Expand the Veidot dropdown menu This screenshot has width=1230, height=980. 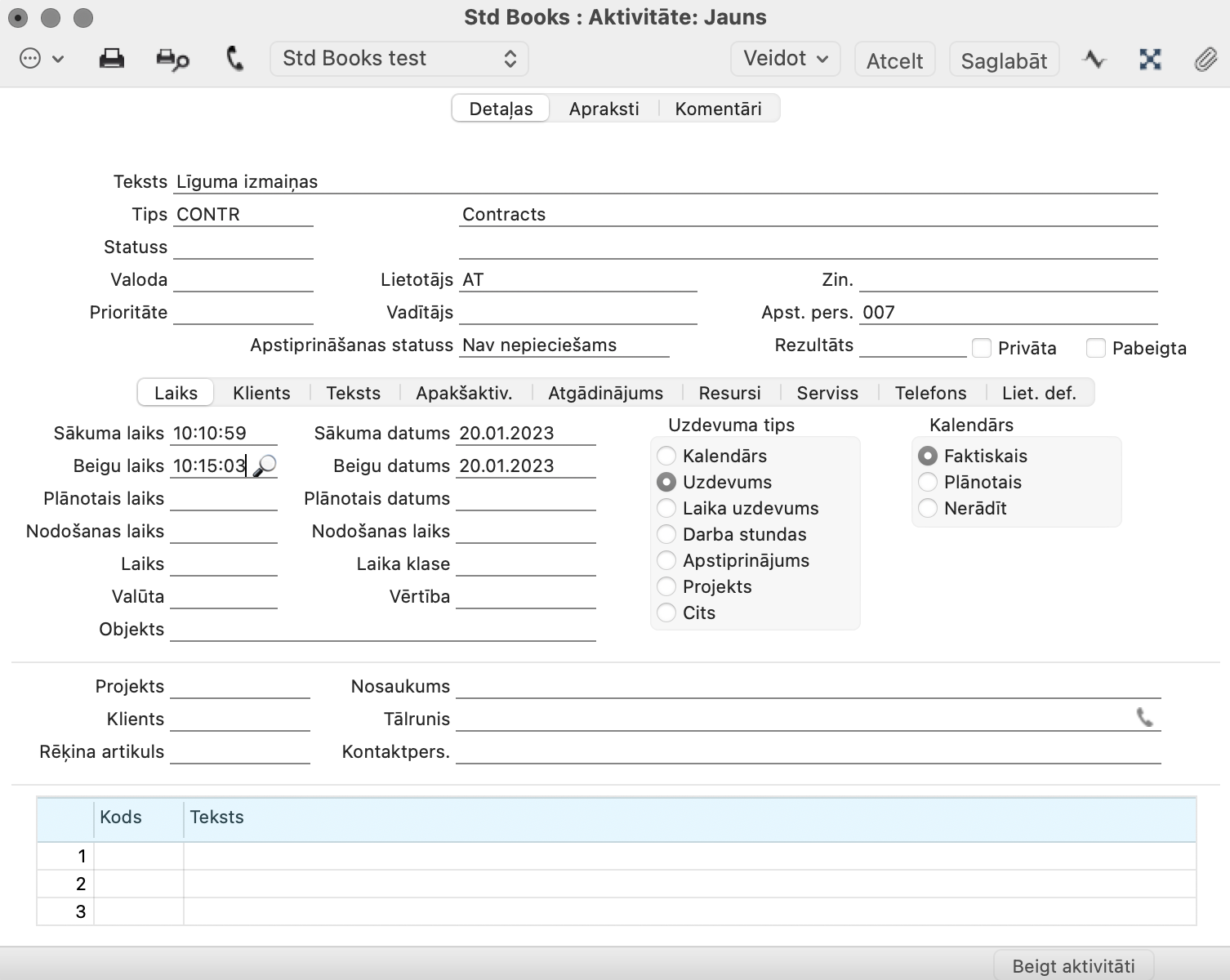[786, 59]
